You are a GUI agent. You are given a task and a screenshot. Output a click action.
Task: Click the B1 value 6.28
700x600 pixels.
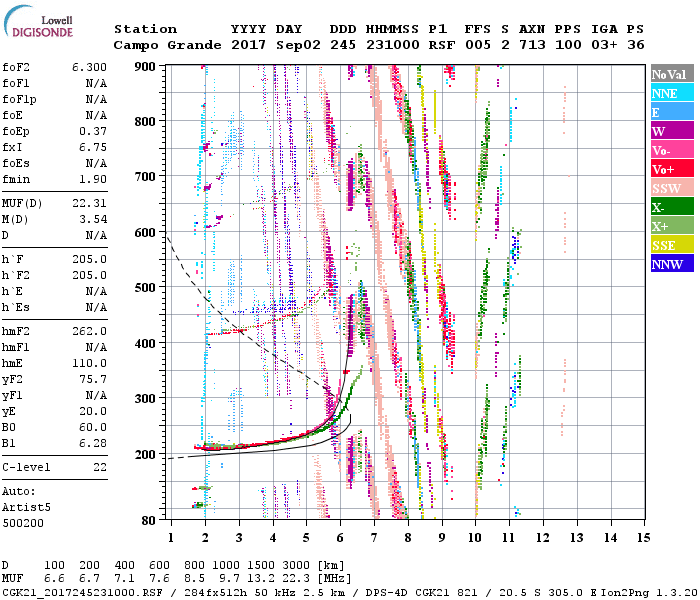pos(93,443)
